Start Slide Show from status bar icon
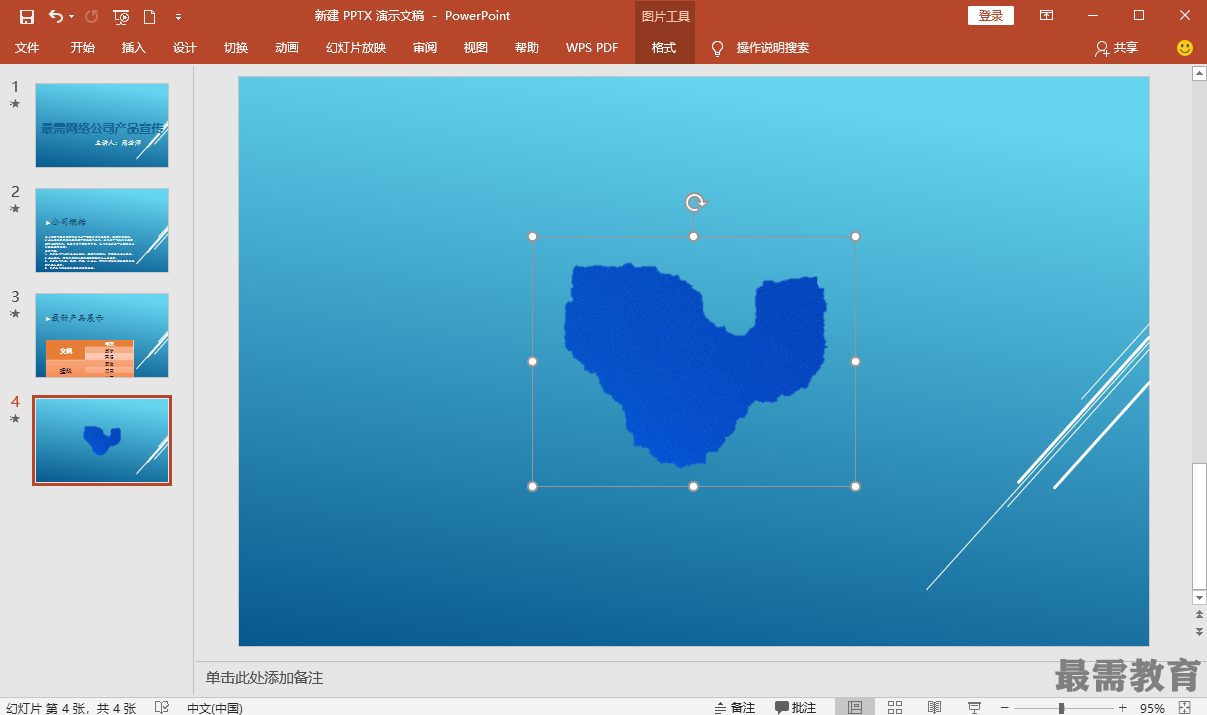The height and width of the screenshot is (715, 1207). 974,707
